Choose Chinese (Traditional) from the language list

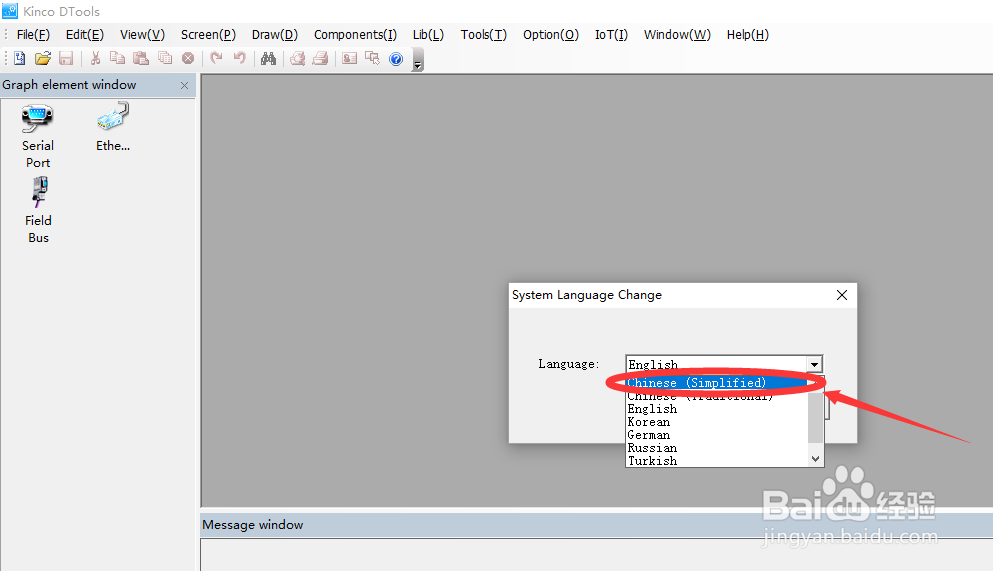coord(717,396)
